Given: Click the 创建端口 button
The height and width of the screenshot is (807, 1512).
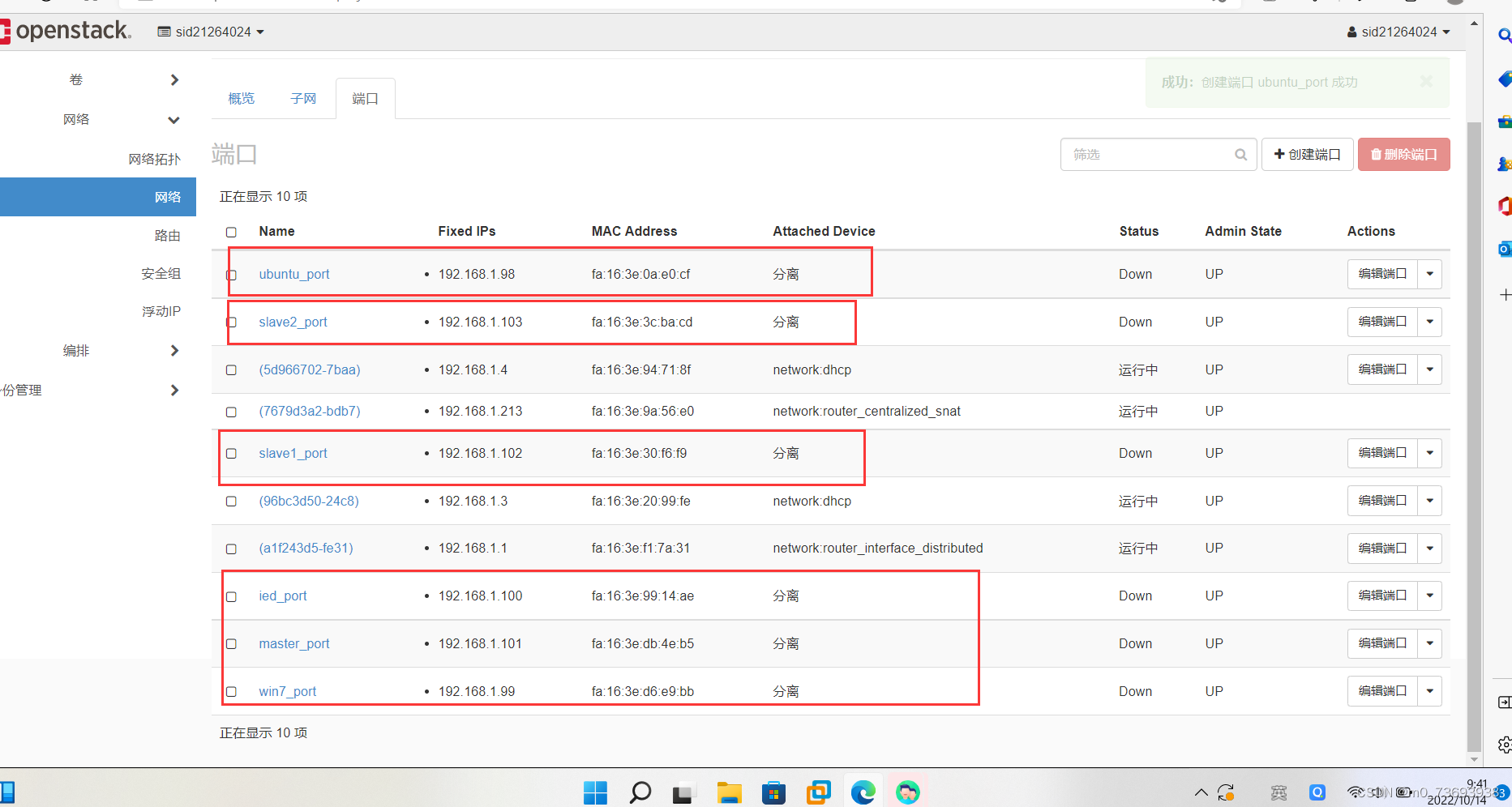Looking at the screenshot, I should point(1307,154).
